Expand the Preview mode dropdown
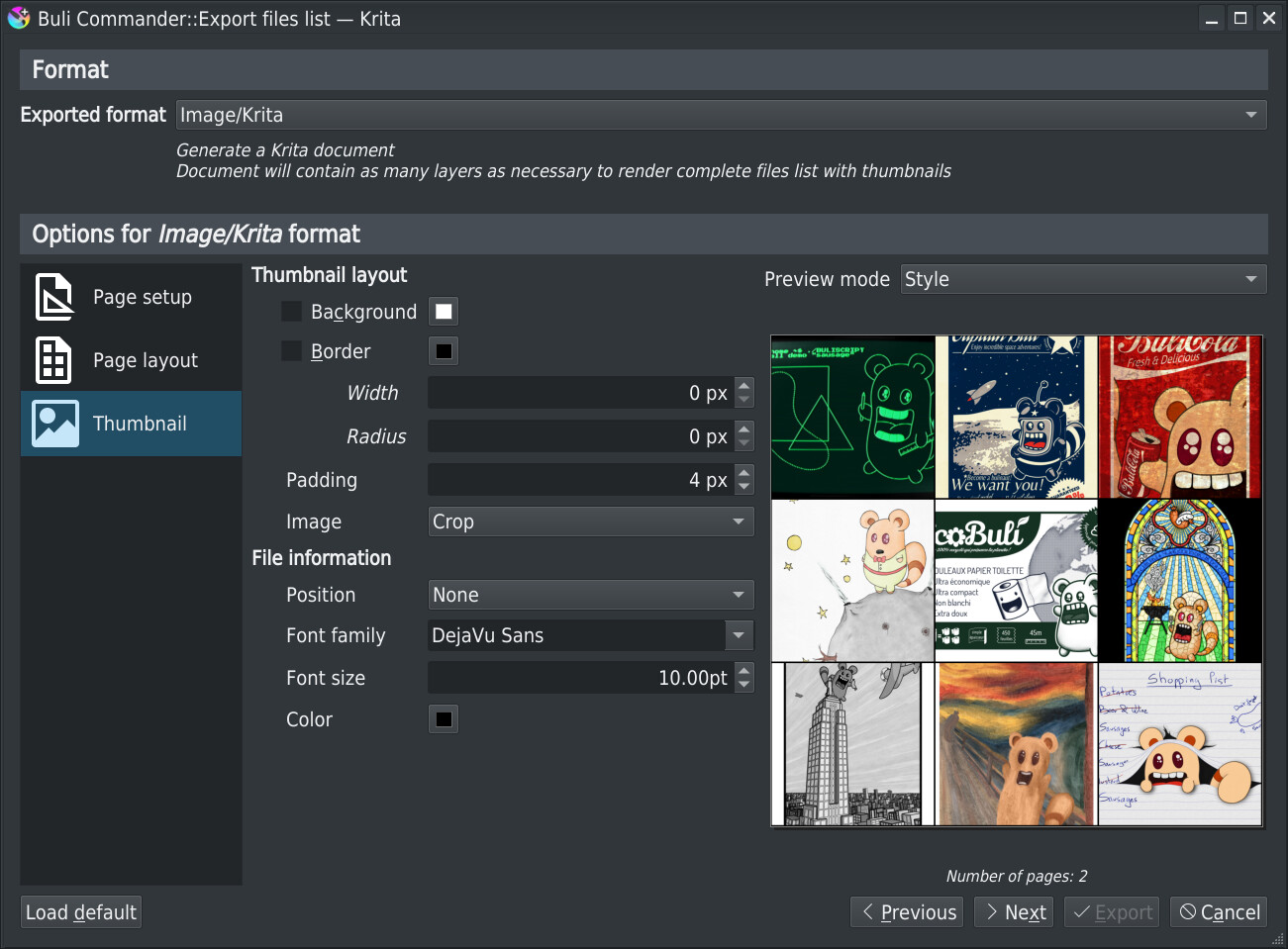Viewport: 1288px width, 949px height. (x=1083, y=279)
